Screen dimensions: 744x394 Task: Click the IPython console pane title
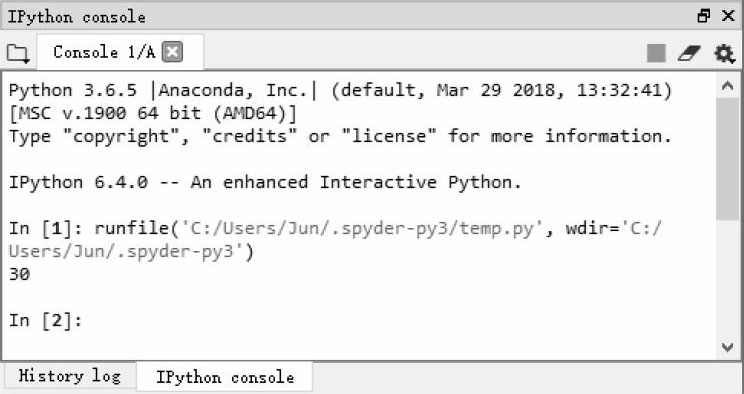click(76, 17)
